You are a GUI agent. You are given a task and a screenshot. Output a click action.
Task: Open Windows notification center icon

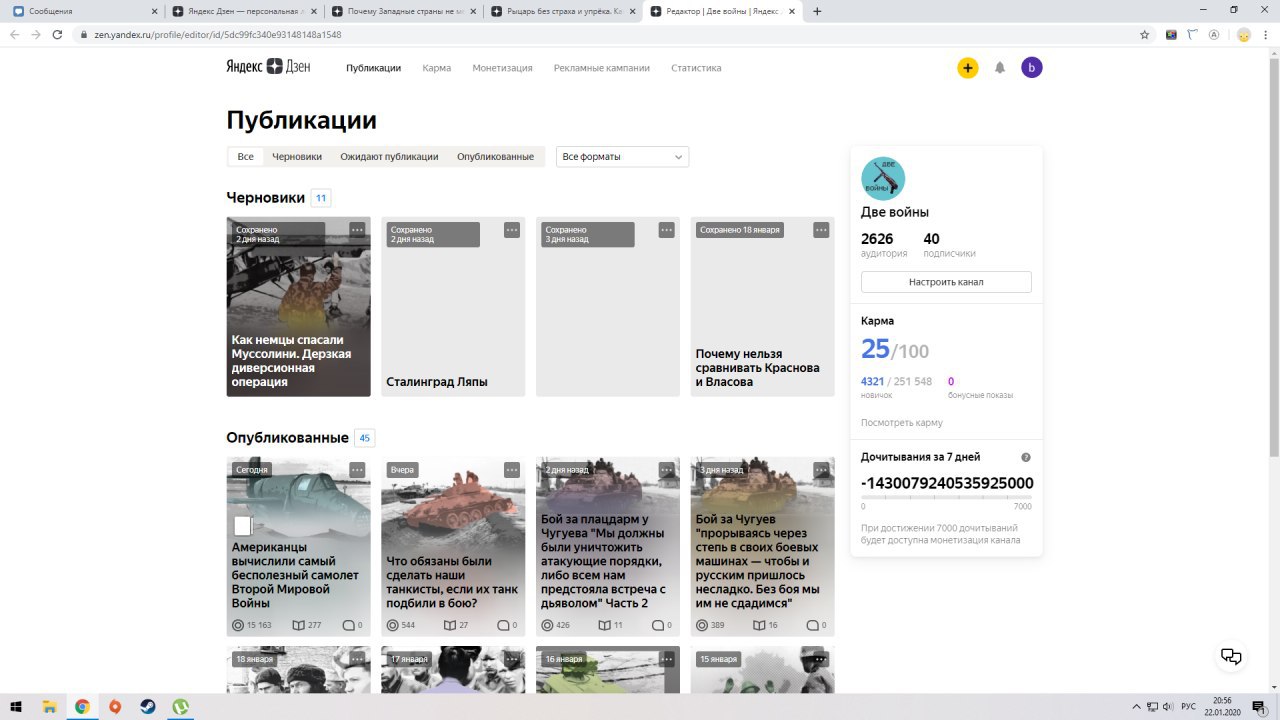(1259, 706)
